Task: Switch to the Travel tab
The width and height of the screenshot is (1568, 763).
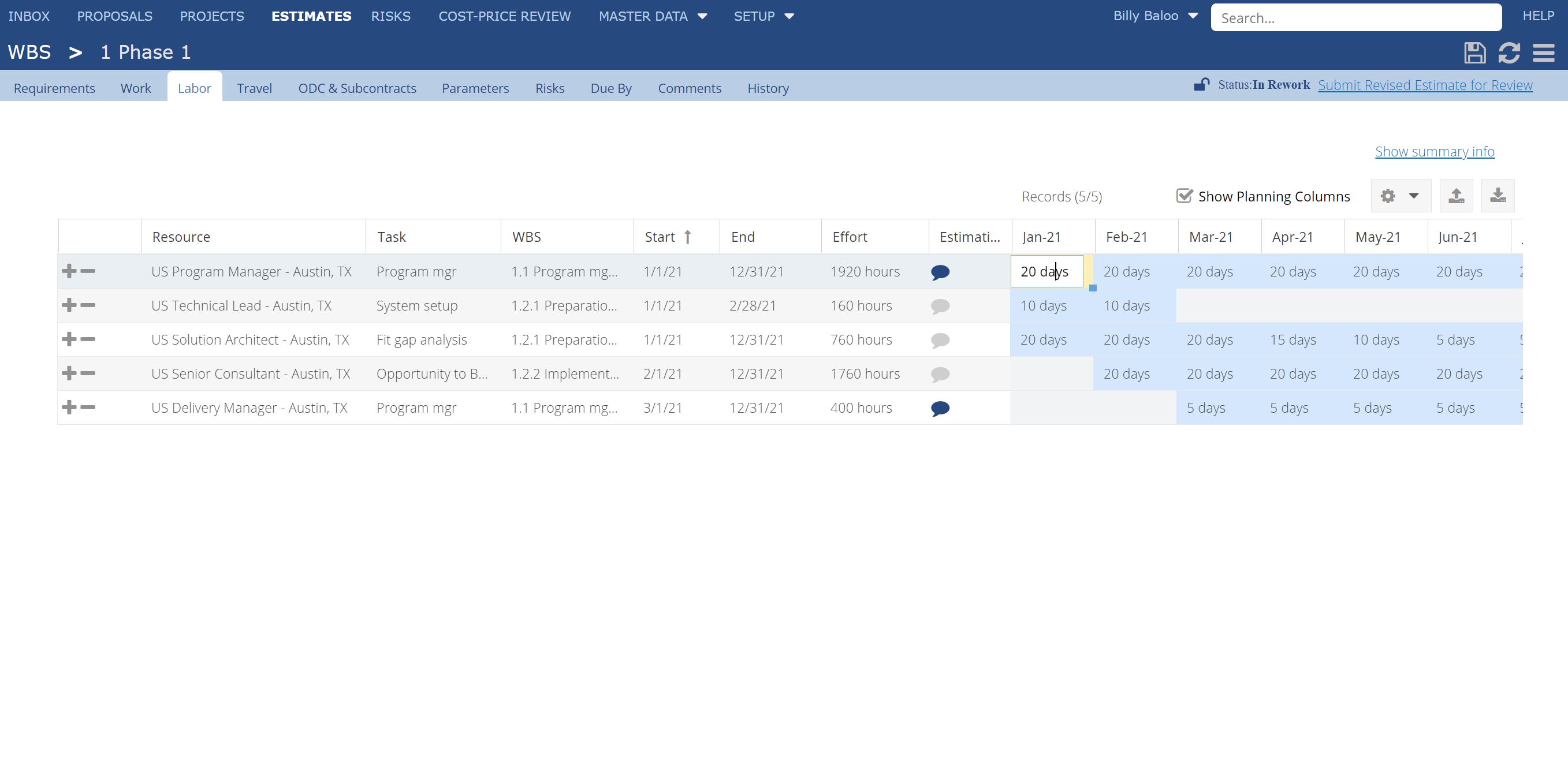Action: click(x=254, y=88)
